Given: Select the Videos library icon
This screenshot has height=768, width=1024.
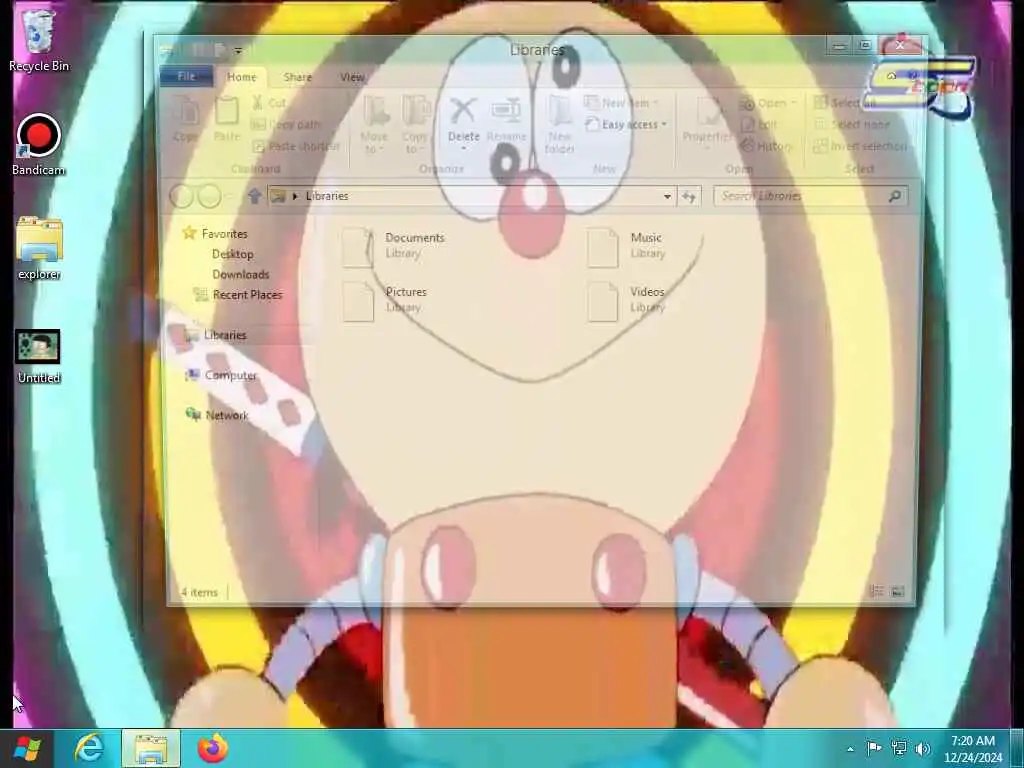Looking at the screenshot, I should 602,301.
